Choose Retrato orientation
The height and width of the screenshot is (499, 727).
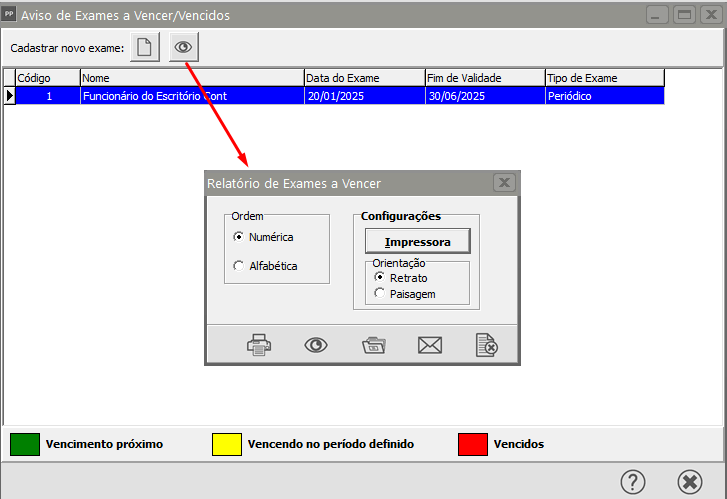click(379, 277)
